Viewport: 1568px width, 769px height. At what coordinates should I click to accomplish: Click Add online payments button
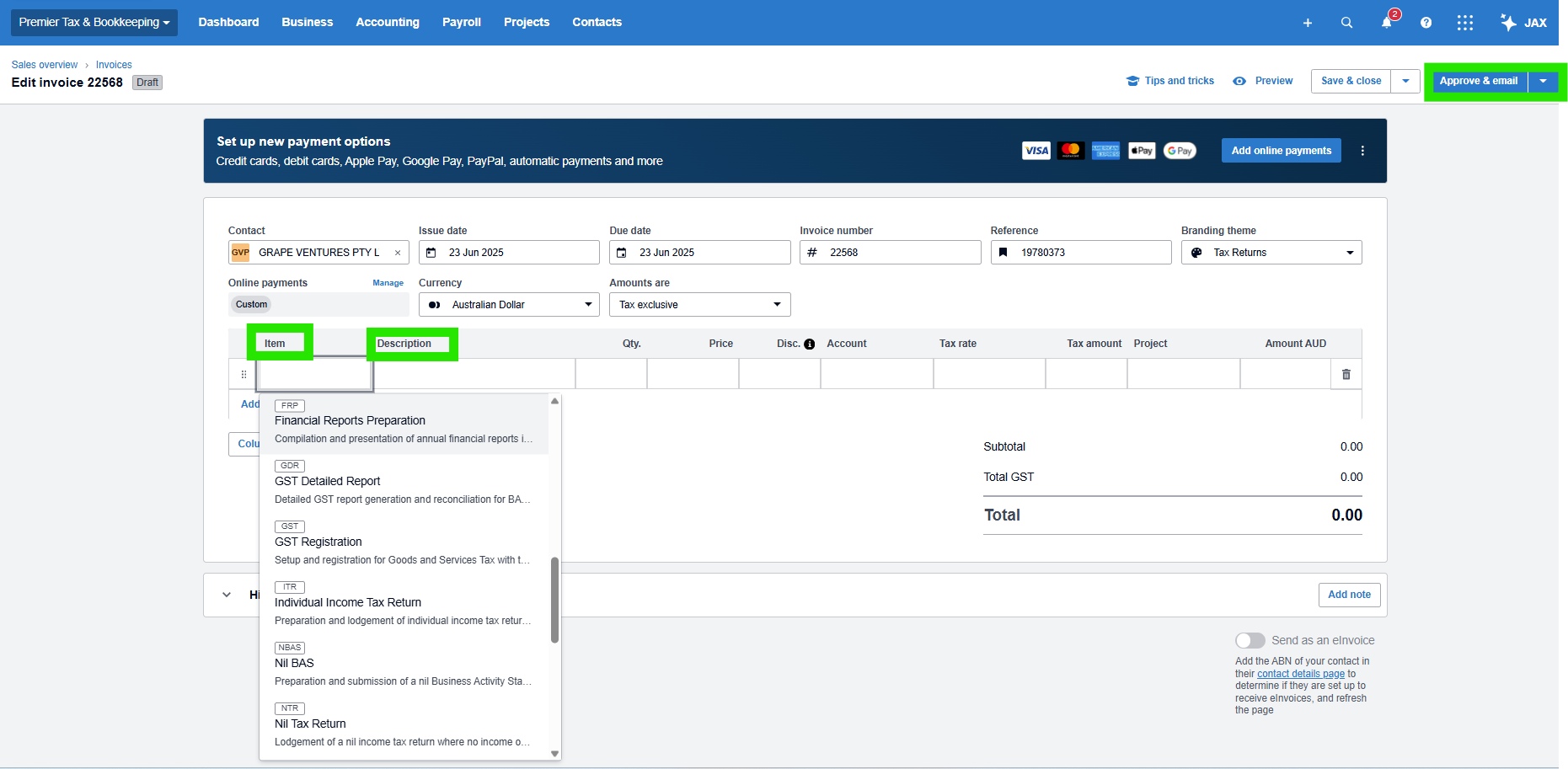pyautogui.click(x=1281, y=151)
